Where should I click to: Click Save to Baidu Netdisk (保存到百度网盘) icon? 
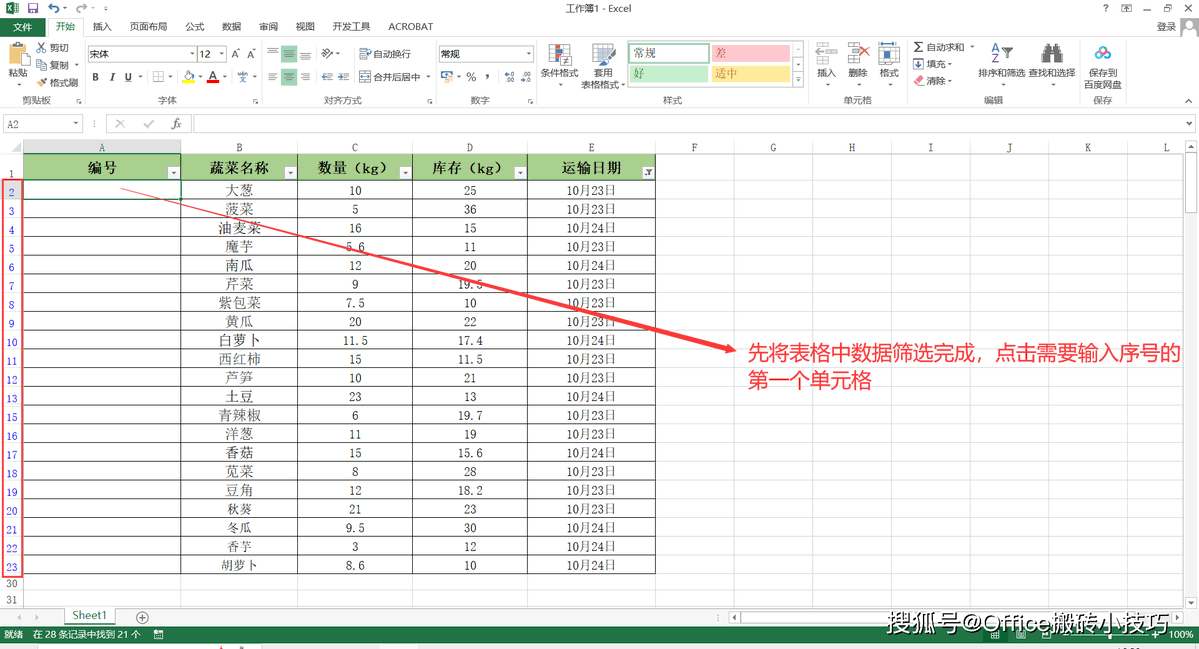coord(1102,53)
